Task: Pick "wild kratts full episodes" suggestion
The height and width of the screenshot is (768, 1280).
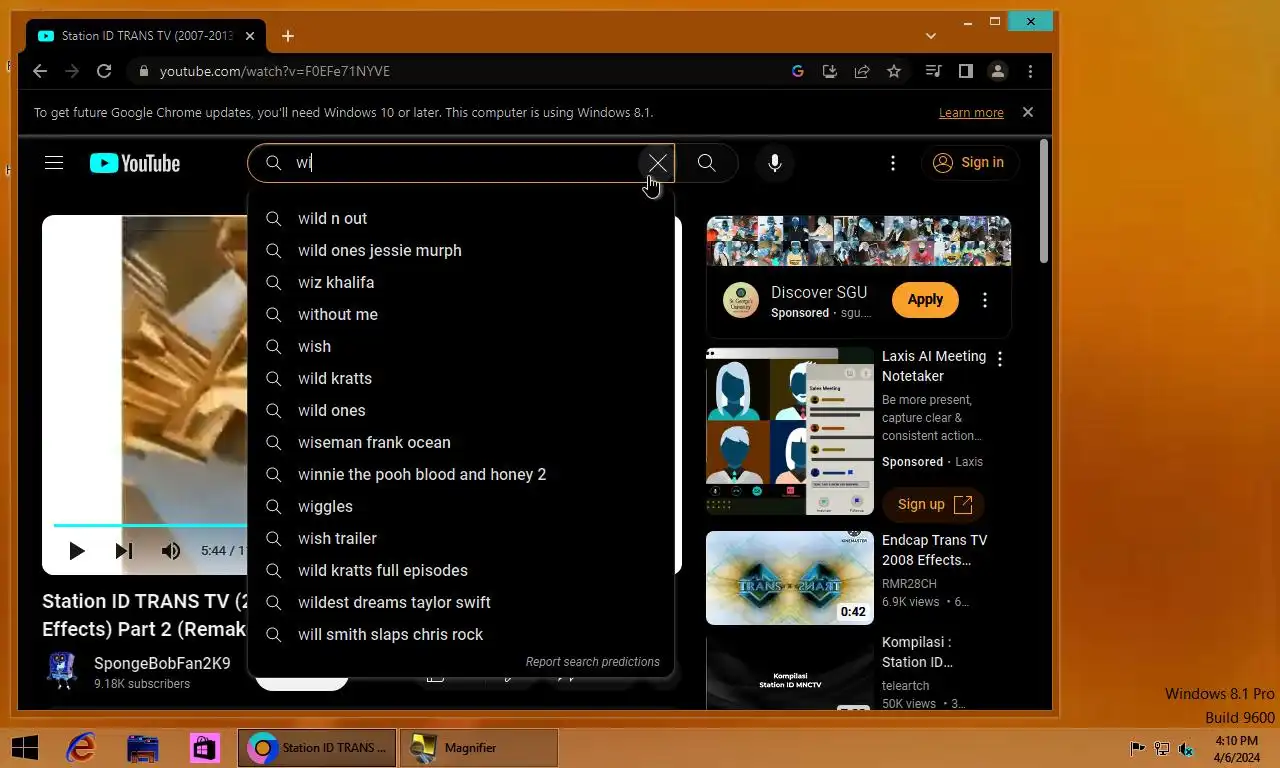Action: [461, 570]
